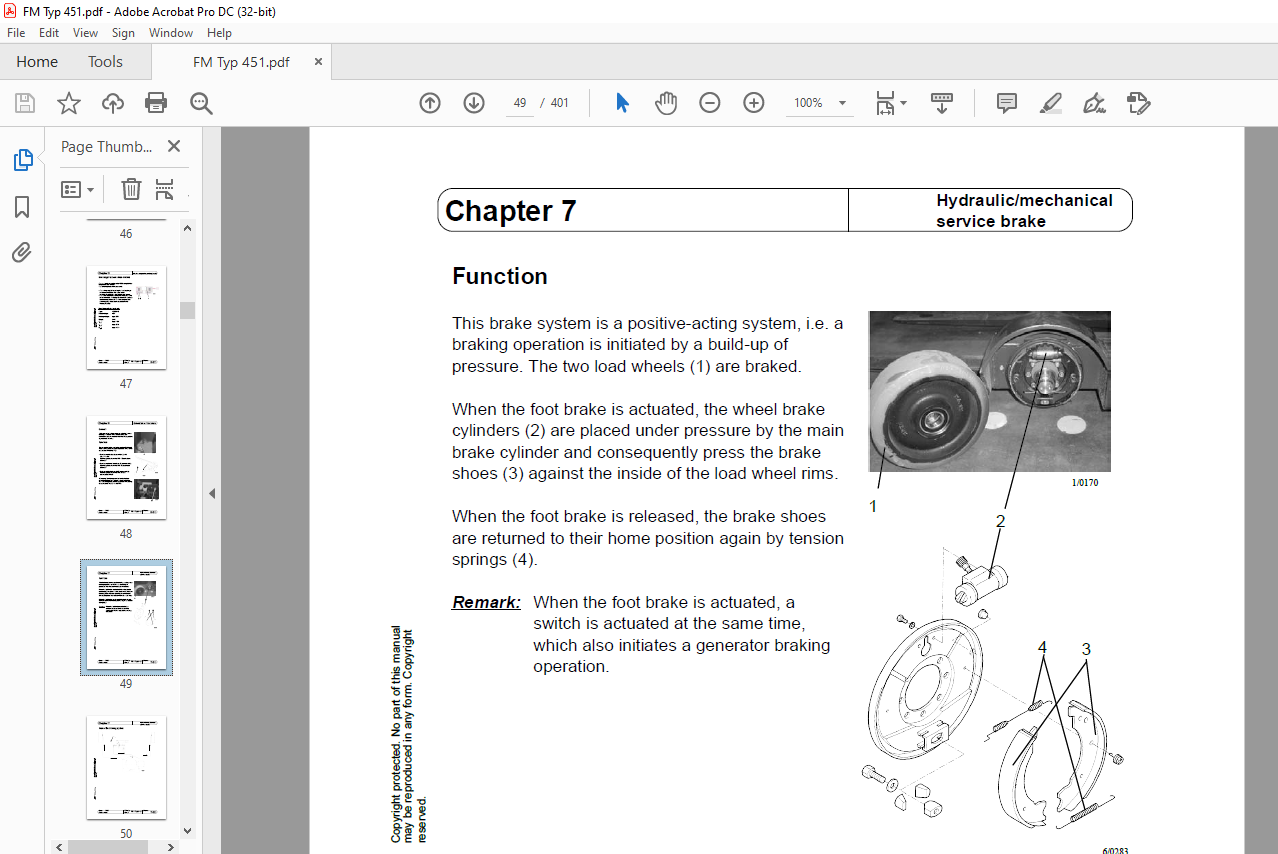Delete selected page trash icon
1278x854 pixels.
point(131,189)
